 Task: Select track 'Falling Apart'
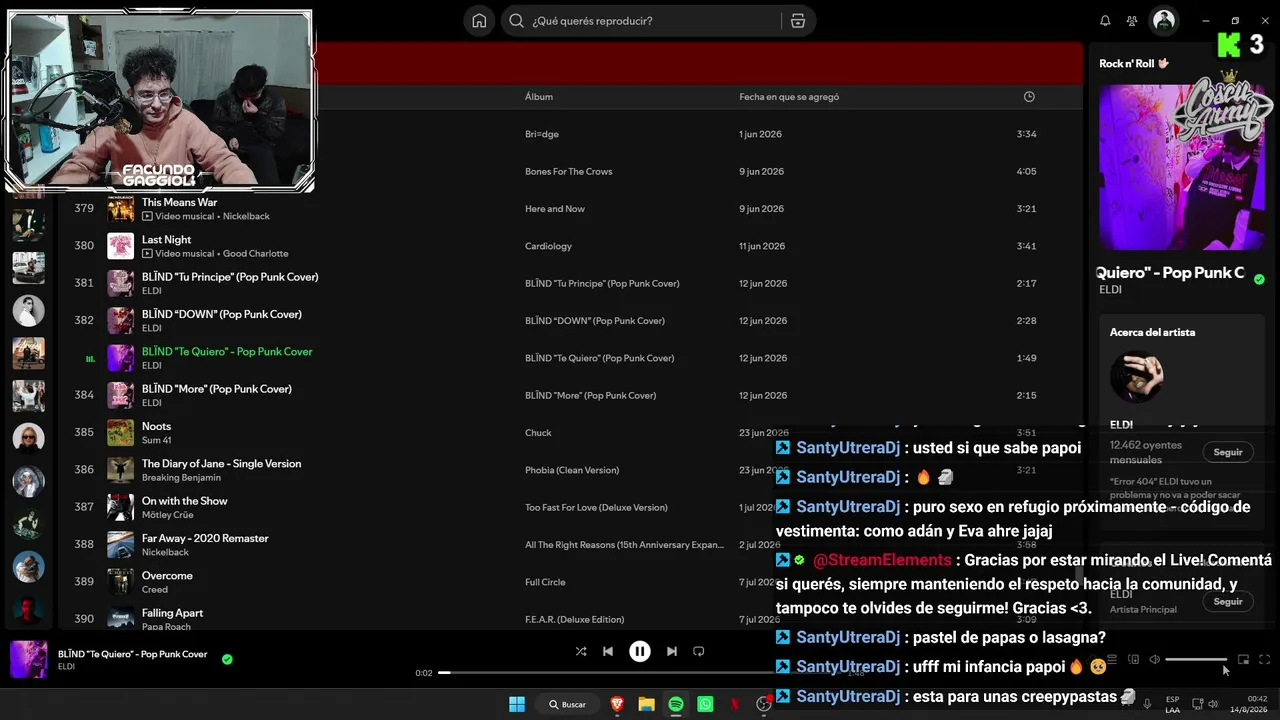pyautogui.click(x=172, y=613)
